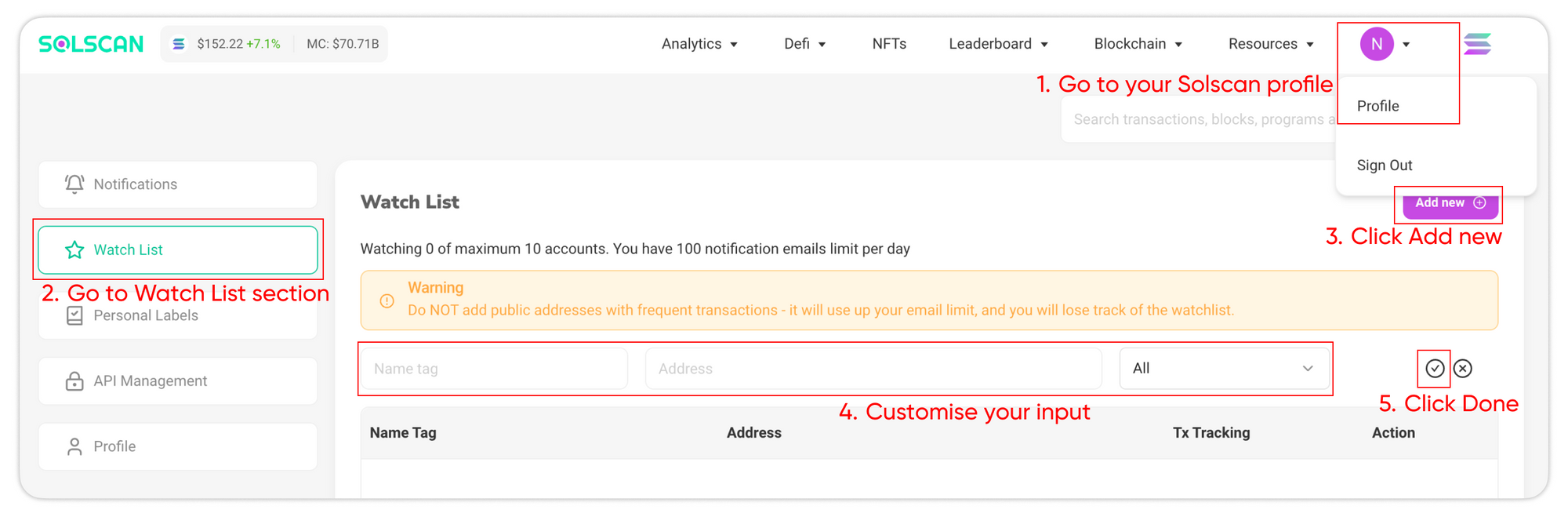This screenshot has height=517, width=1568.
Task: Click the purple N user avatar
Action: click(1377, 44)
